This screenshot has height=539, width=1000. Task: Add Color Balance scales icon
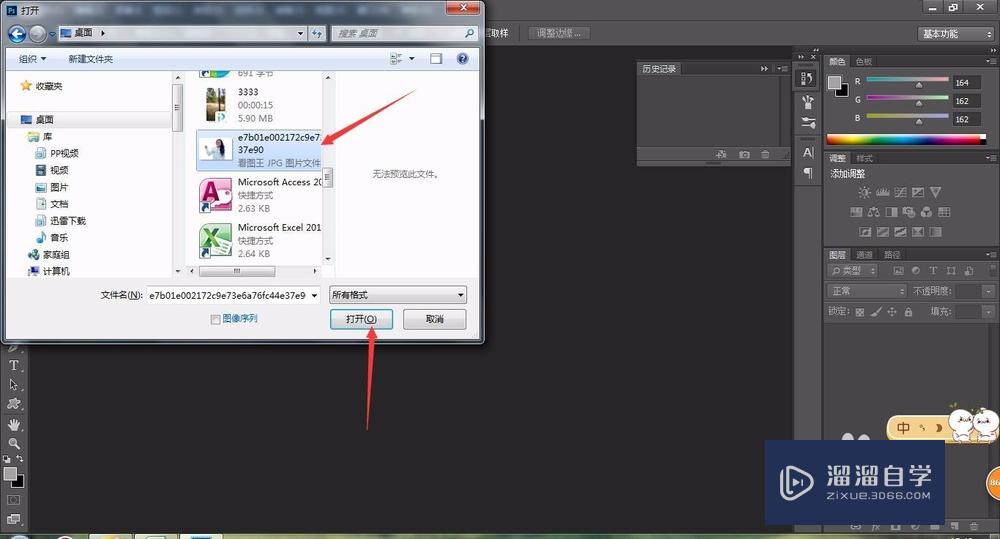pyautogui.click(x=874, y=212)
